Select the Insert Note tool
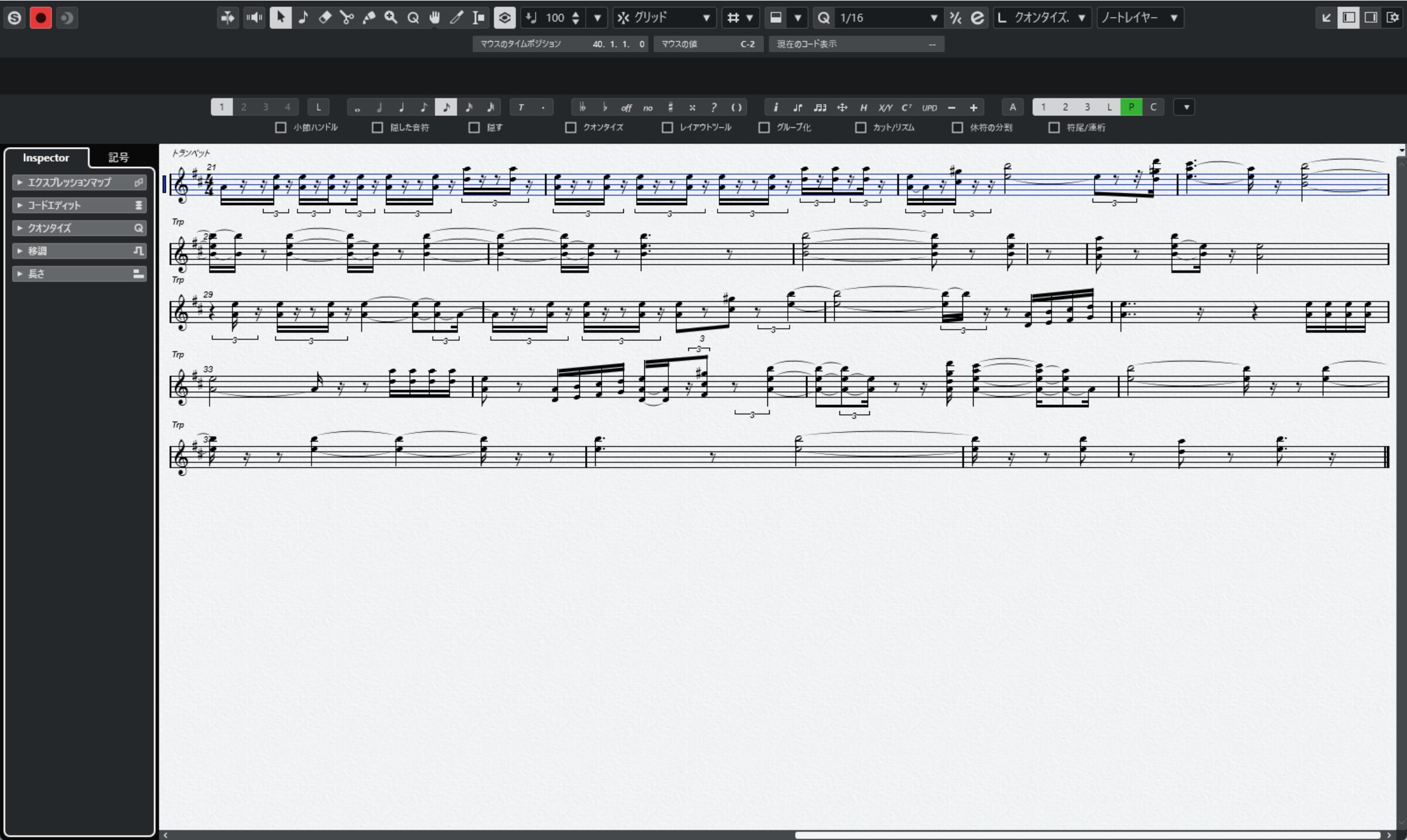The image size is (1407, 840). [303, 18]
